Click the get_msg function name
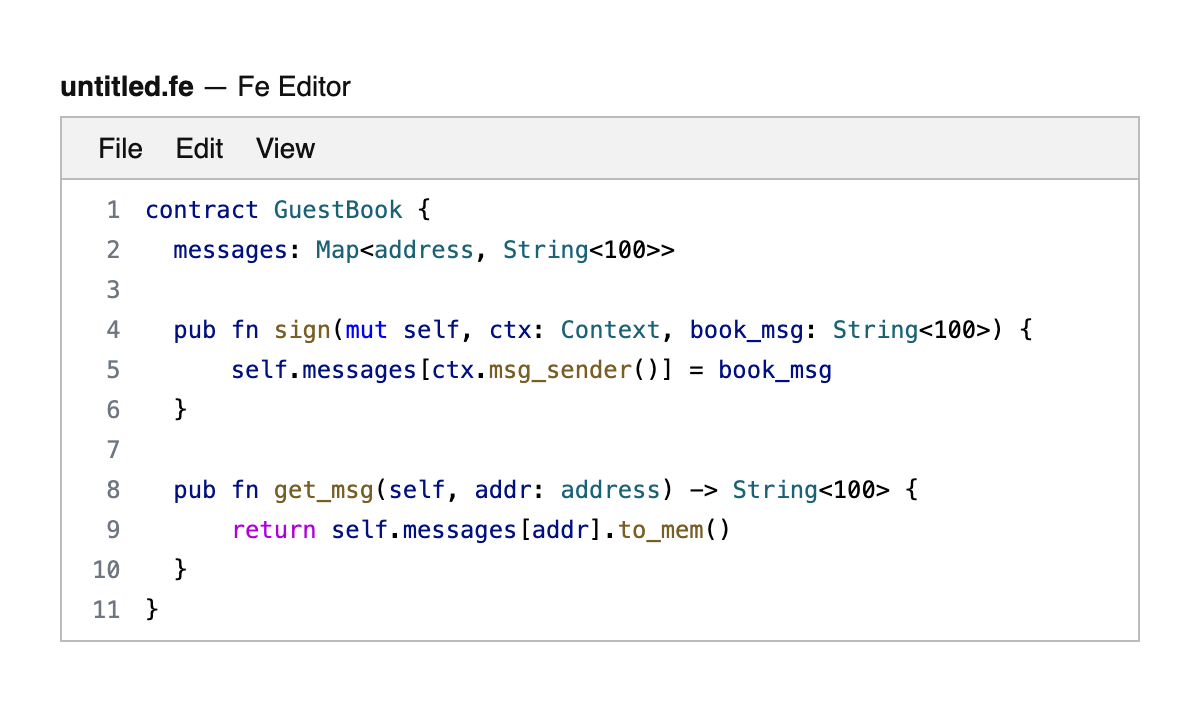Image resolution: width=1200 pixels, height=710 pixels. [x=323, y=490]
